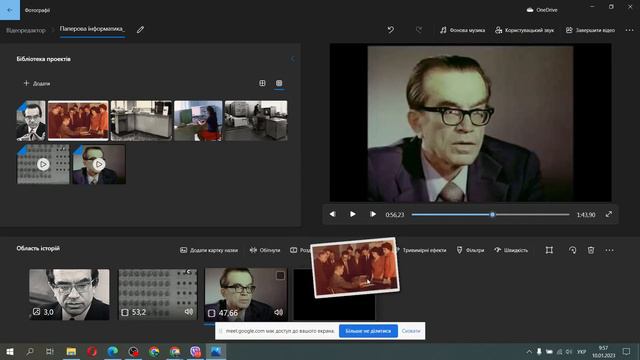
Task: Click Більше не ділитися to stop sharing
Action: tap(368, 331)
